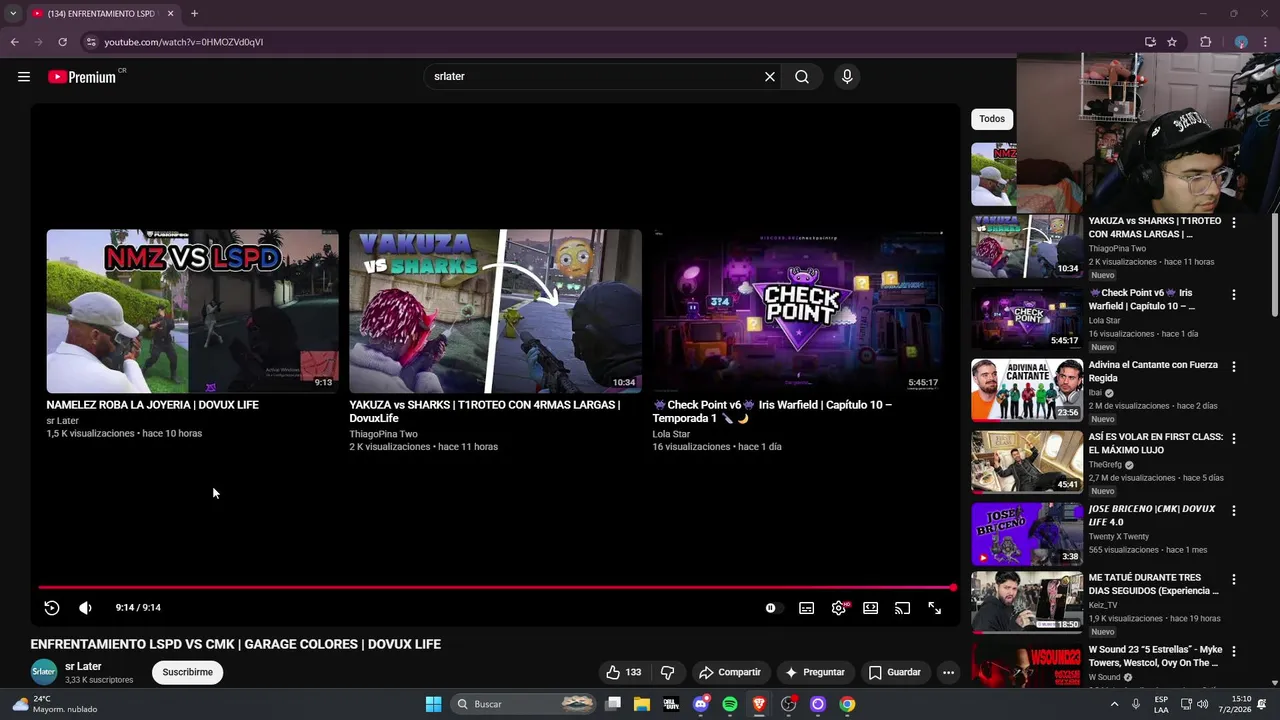Open Google Chrome from taskbar

click(x=847, y=704)
